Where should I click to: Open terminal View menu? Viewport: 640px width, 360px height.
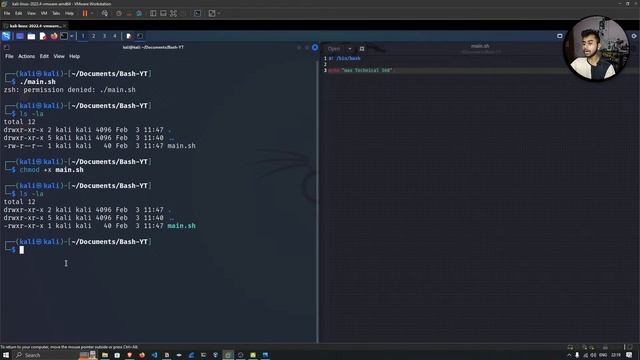[x=59, y=56]
